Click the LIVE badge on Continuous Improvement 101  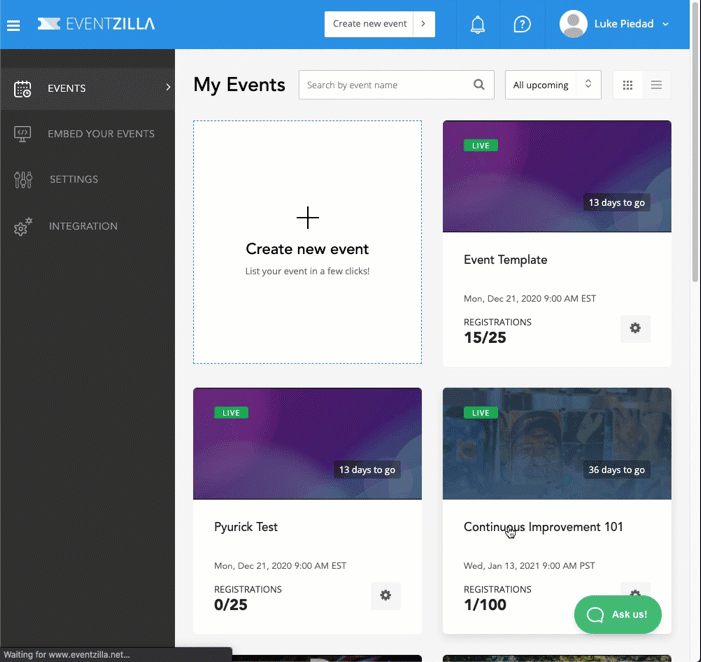(481, 413)
